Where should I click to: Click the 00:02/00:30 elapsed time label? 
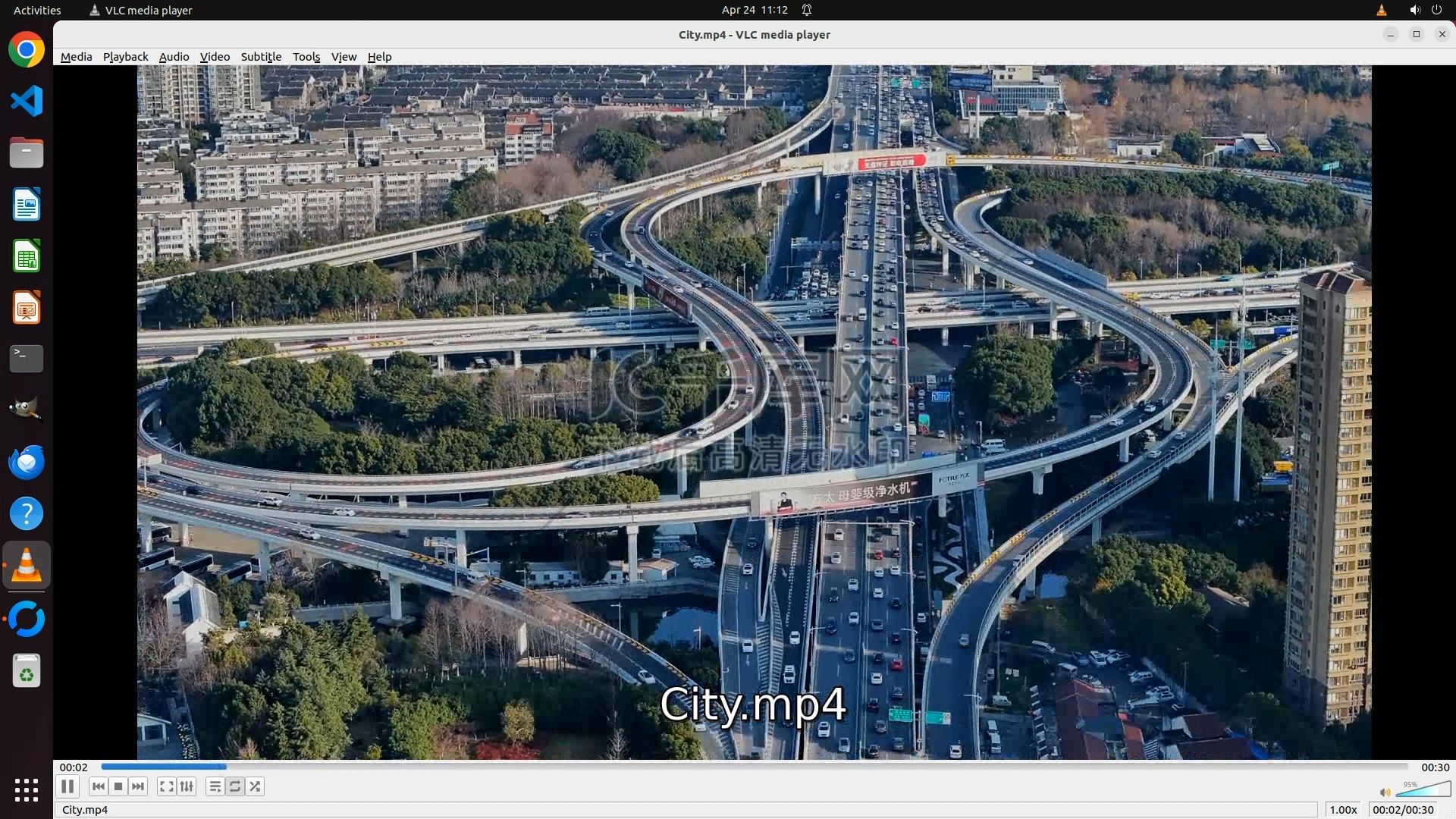[x=1403, y=810]
